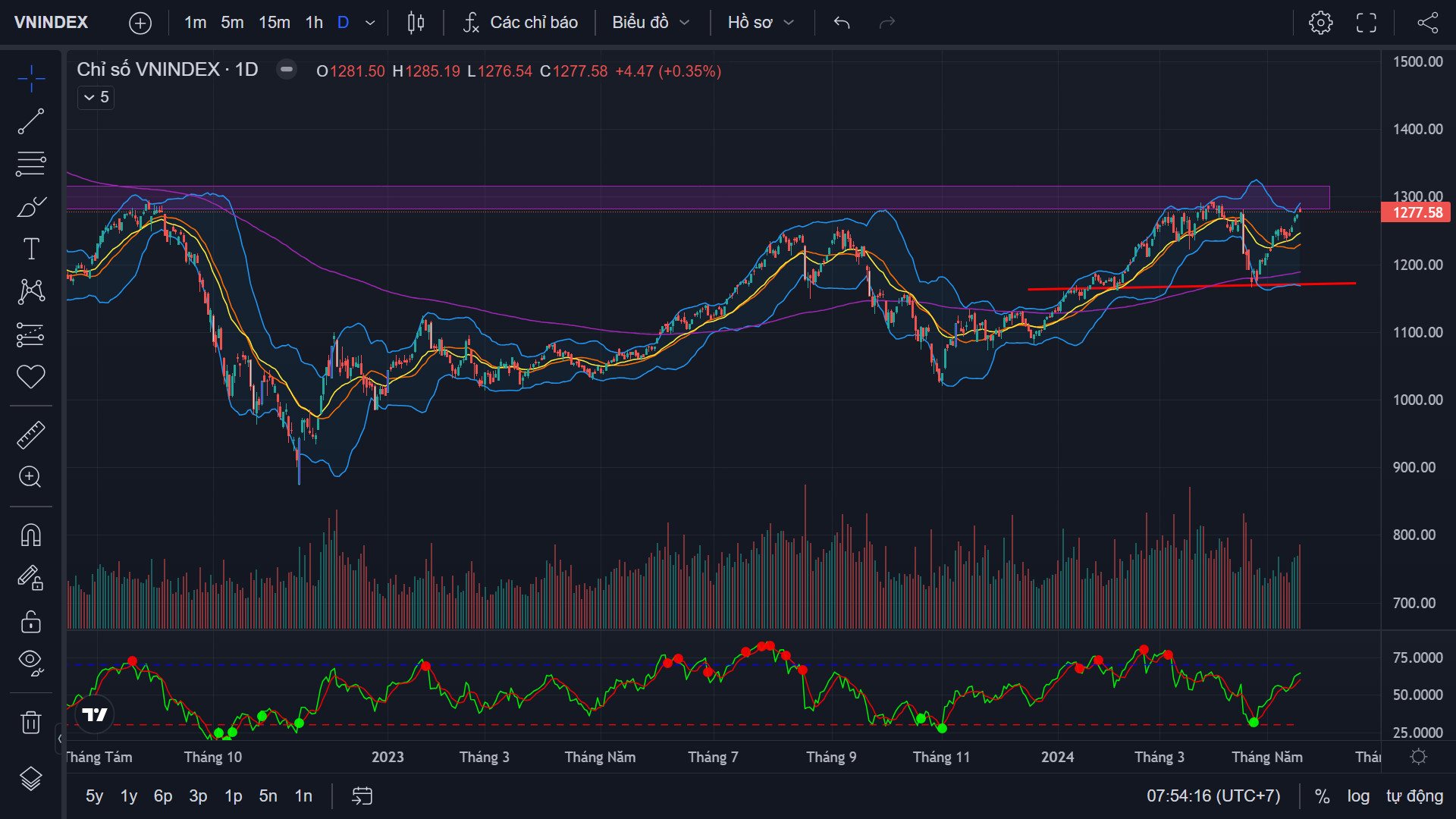Viewport: 1456px width, 819px height.
Task: Toggle magnet mode on
Action: click(x=31, y=535)
